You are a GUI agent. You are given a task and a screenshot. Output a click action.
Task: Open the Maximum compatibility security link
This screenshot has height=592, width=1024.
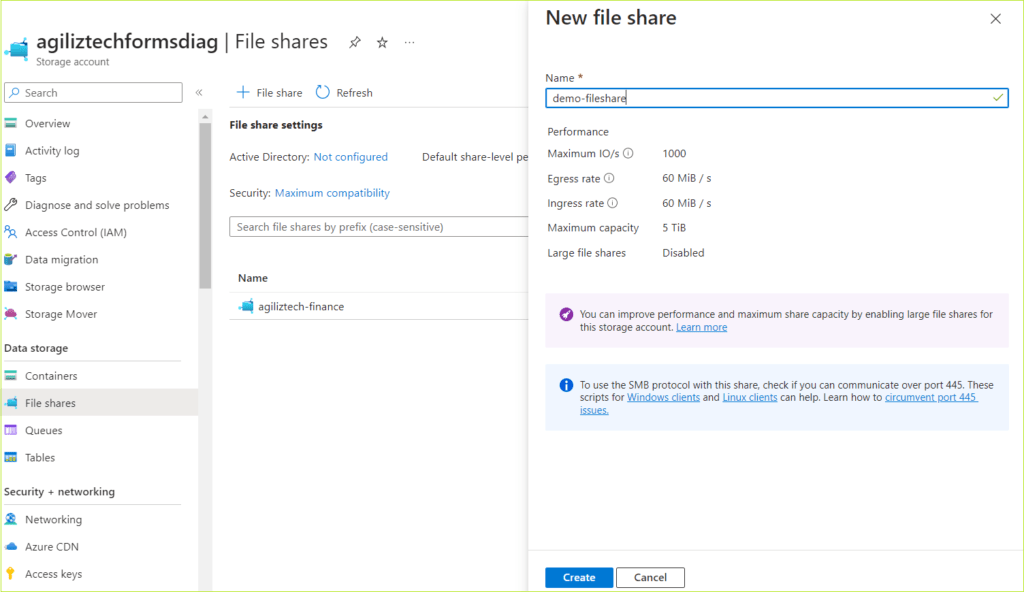[331, 192]
